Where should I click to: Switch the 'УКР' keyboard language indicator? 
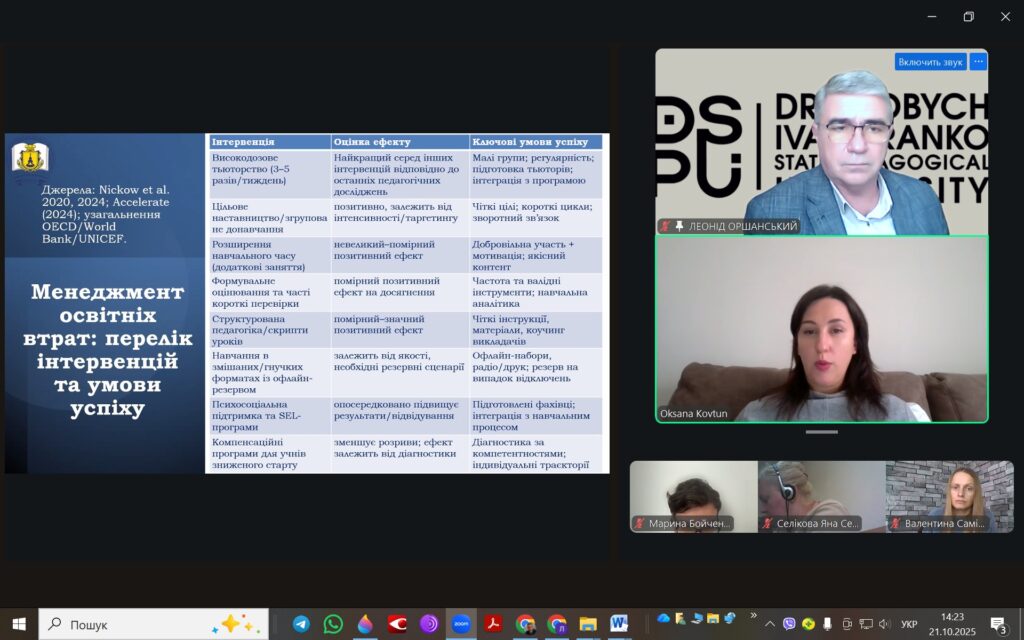pyautogui.click(x=909, y=624)
